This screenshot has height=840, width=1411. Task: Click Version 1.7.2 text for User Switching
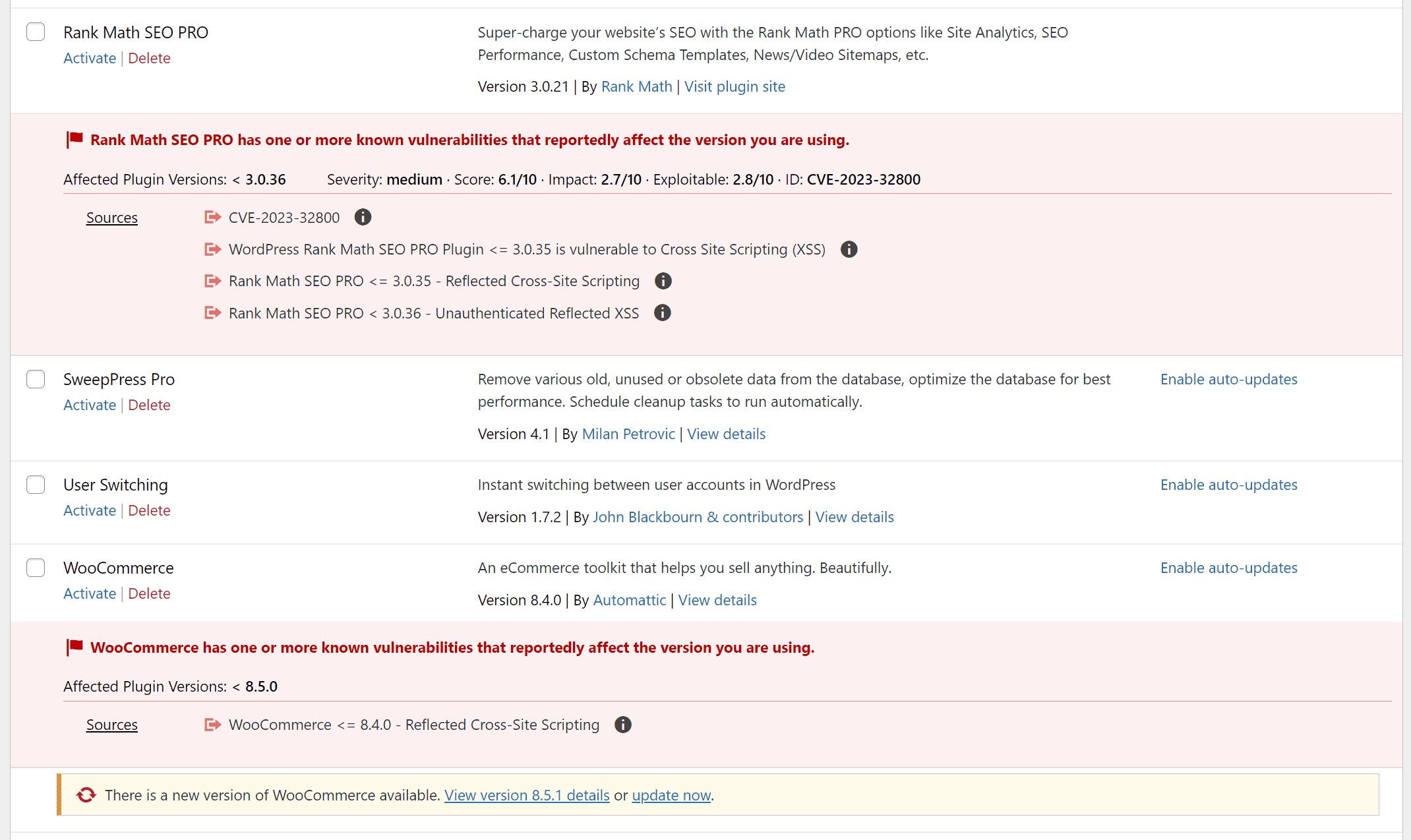coord(520,517)
